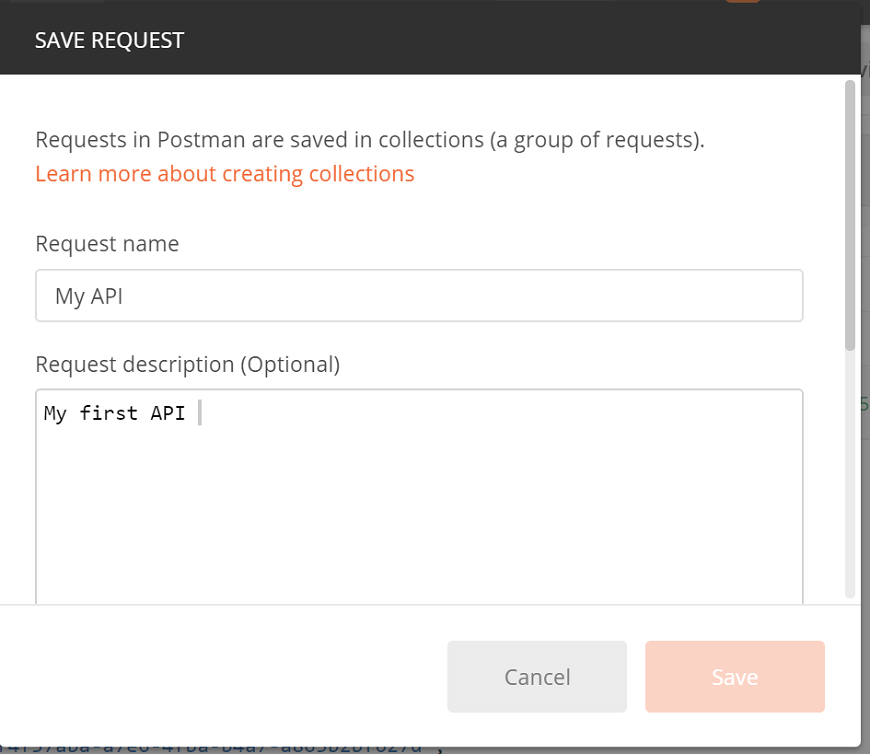The height and width of the screenshot is (754, 870).
Task: Click the Request name label
Action: 107,244
